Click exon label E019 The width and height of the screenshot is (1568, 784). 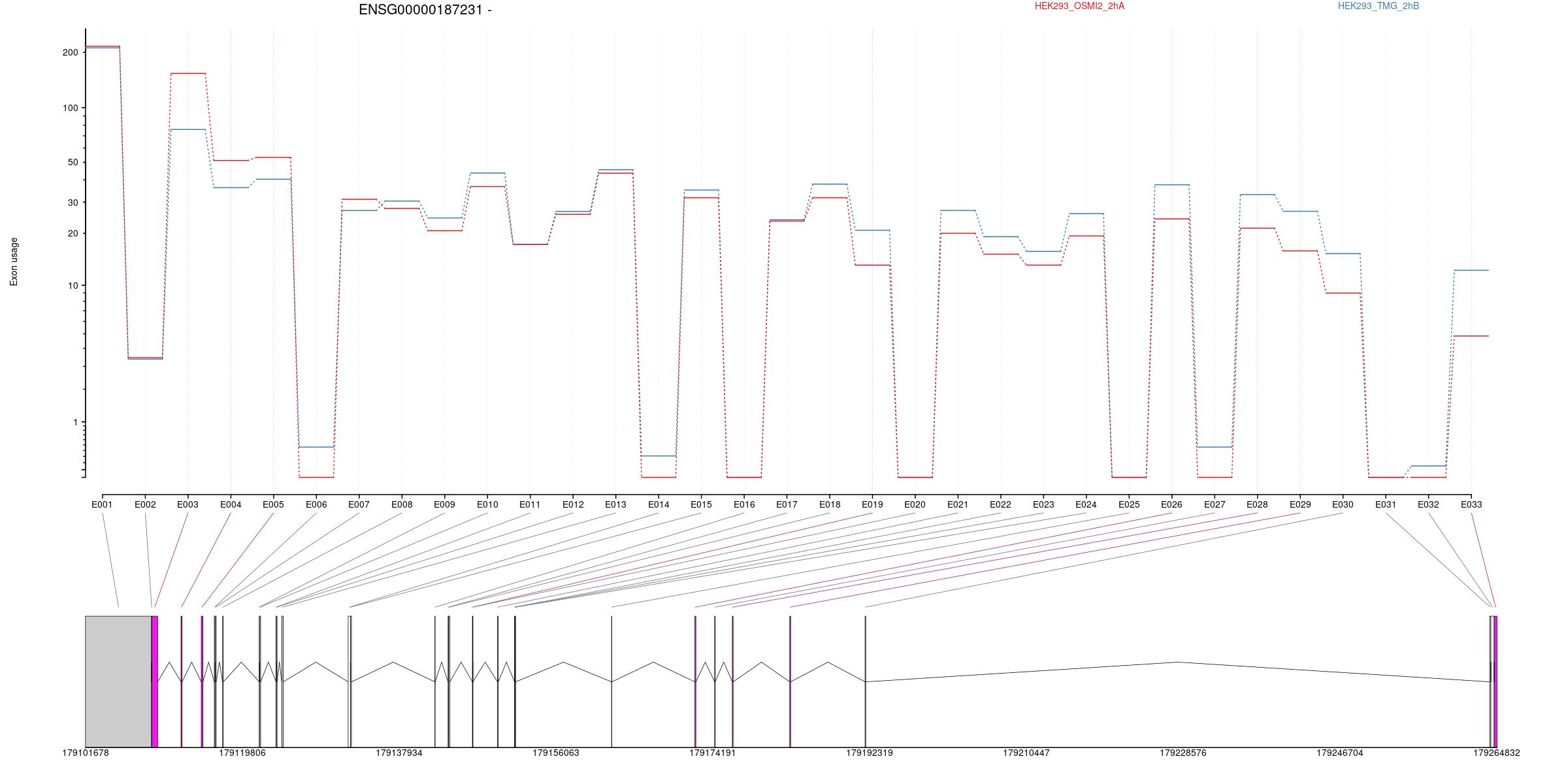(872, 504)
